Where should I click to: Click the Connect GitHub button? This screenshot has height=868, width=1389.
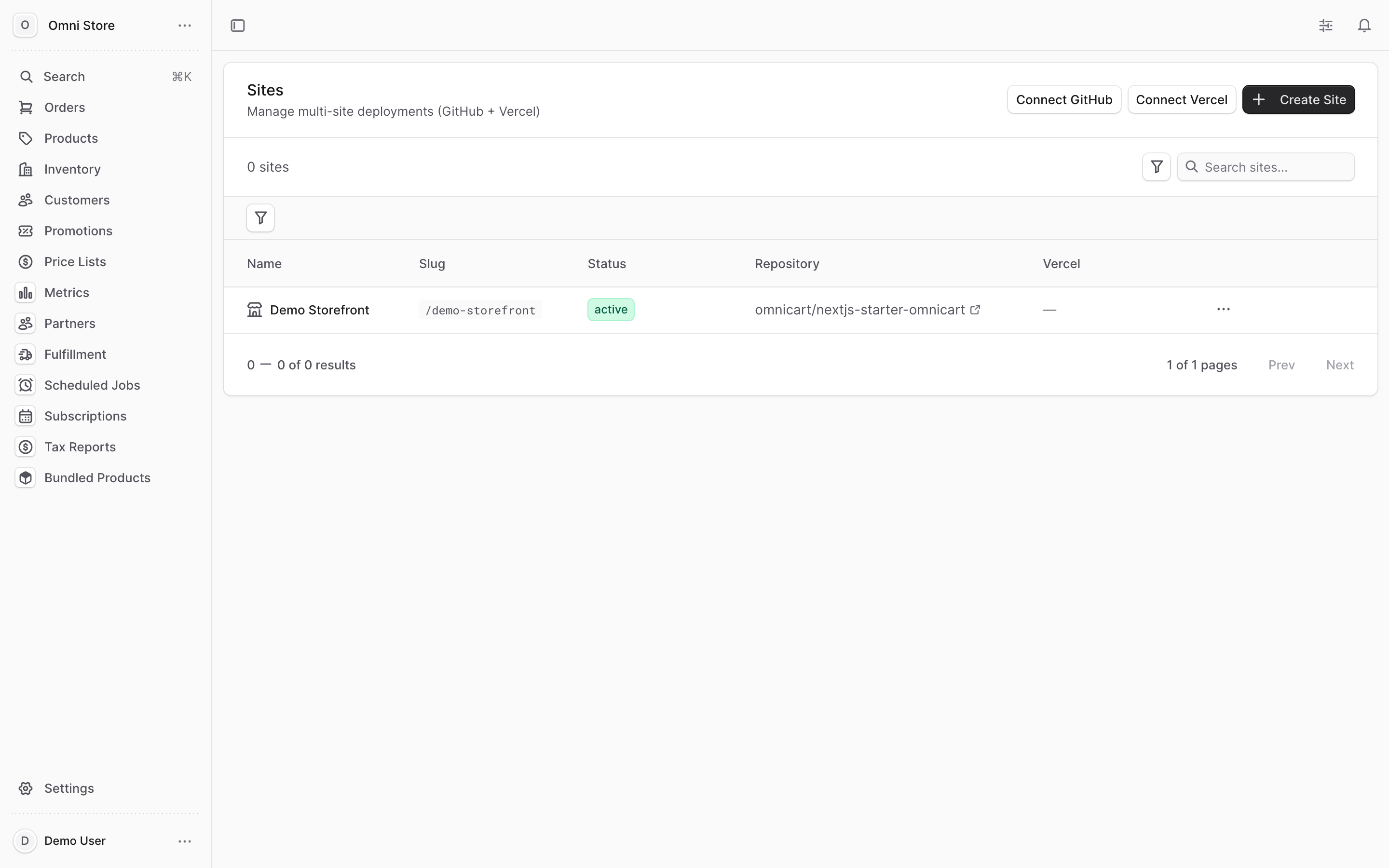pos(1064,99)
